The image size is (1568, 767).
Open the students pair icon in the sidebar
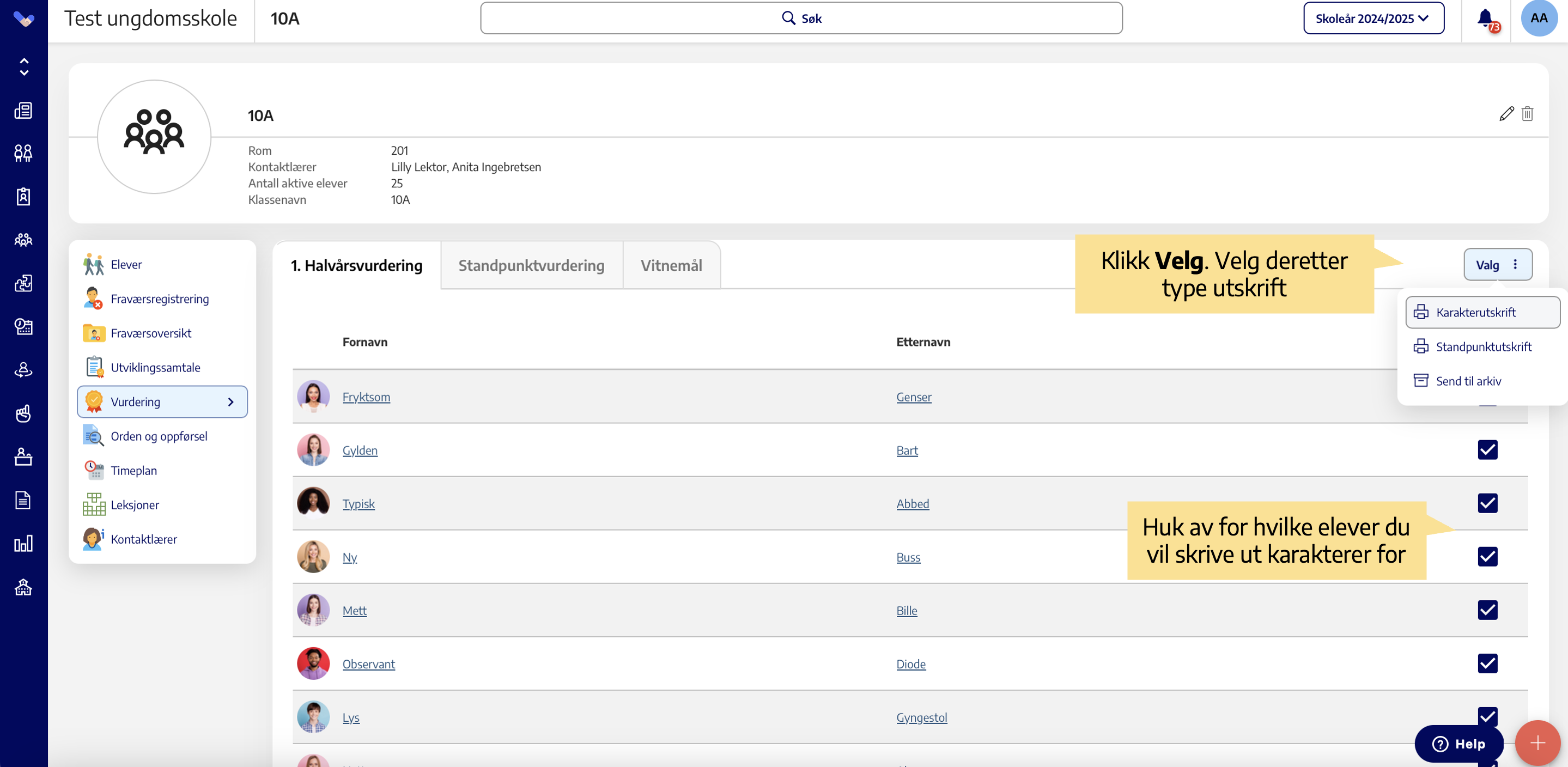tap(24, 153)
